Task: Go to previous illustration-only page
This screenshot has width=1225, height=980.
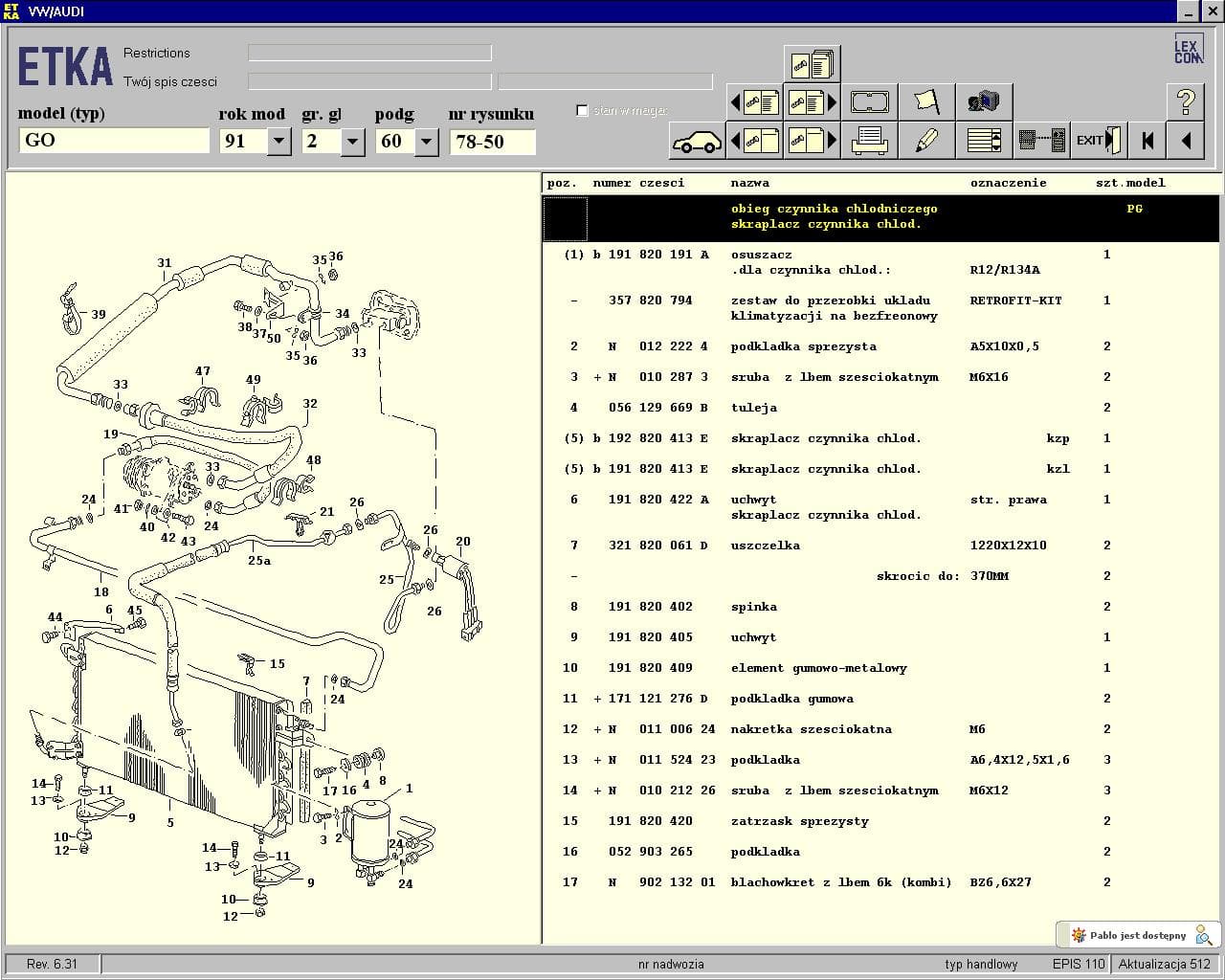Action: 754,141
